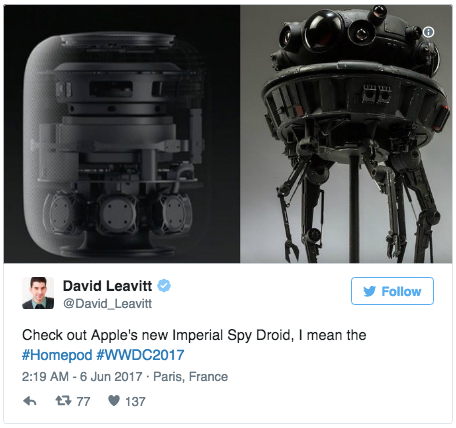Image resolution: width=456 pixels, height=428 pixels.
Task: Click the blue verified badge
Action: (x=164, y=286)
